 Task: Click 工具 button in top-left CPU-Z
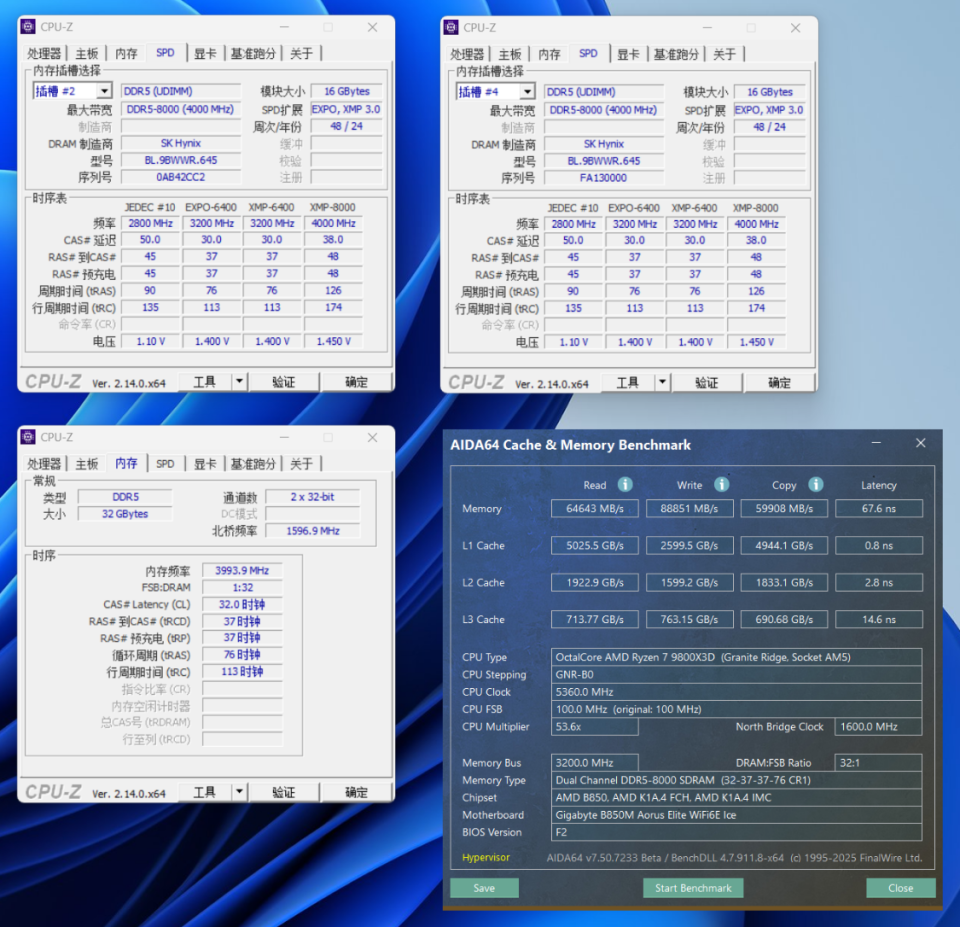[204, 382]
